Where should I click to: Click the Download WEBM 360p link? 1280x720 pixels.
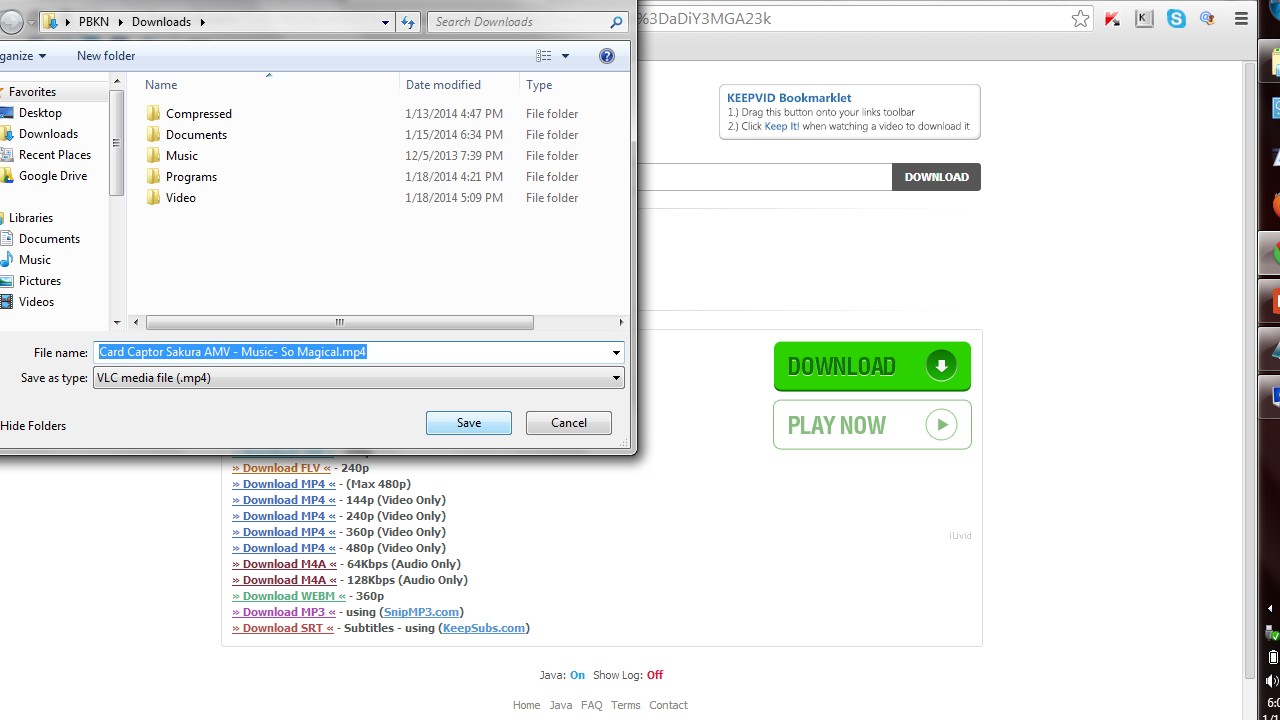pyautogui.click(x=289, y=596)
